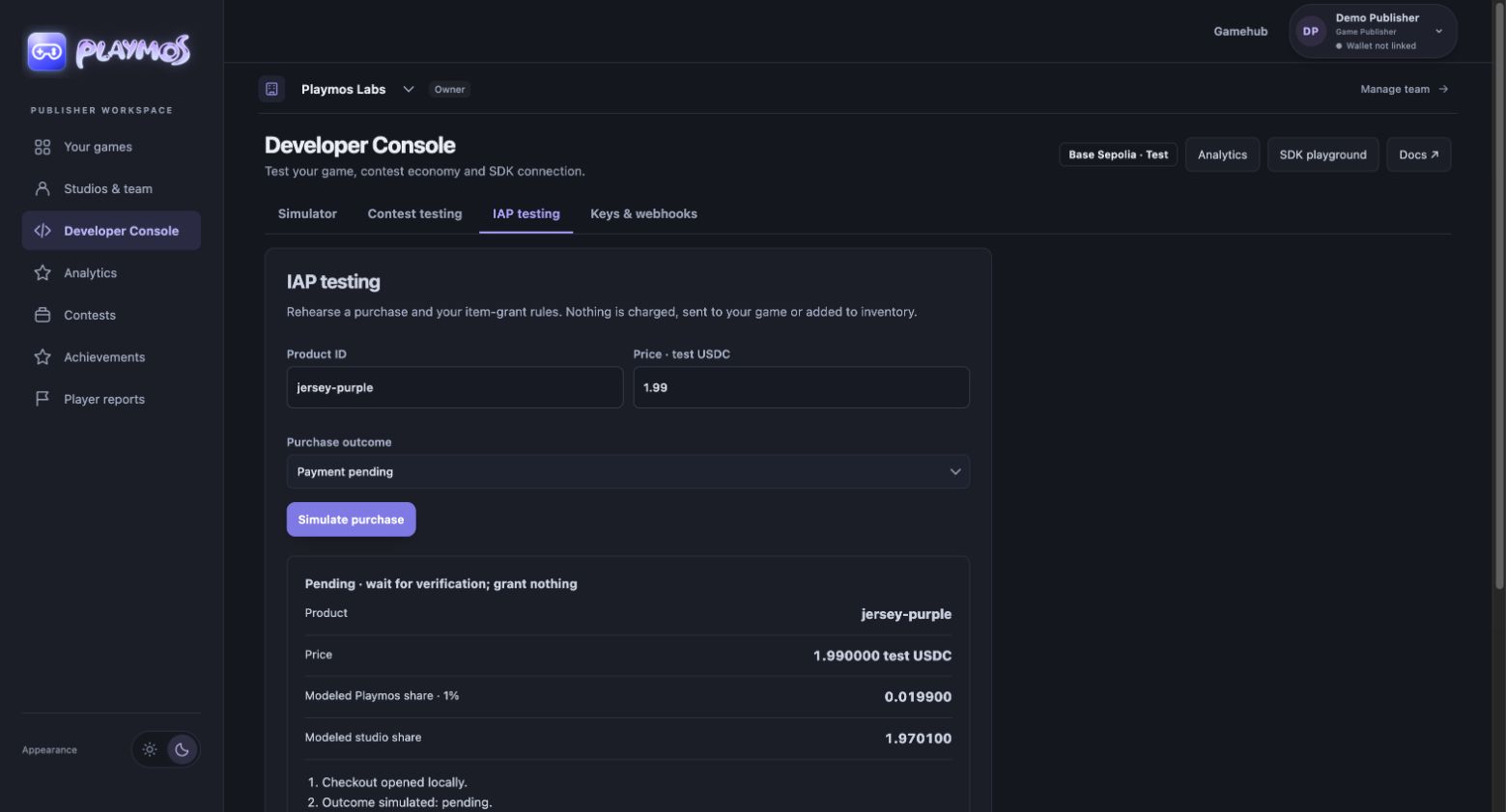Image resolution: width=1506 pixels, height=812 pixels.
Task: Open Contests in the sidebar
Action: (x=111, y=315)
